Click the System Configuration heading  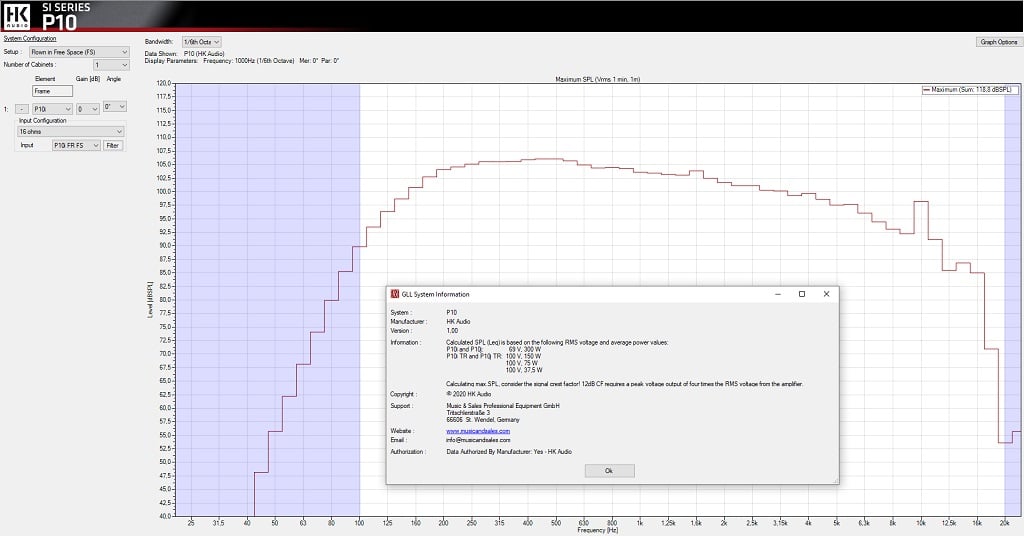[30, 39]
